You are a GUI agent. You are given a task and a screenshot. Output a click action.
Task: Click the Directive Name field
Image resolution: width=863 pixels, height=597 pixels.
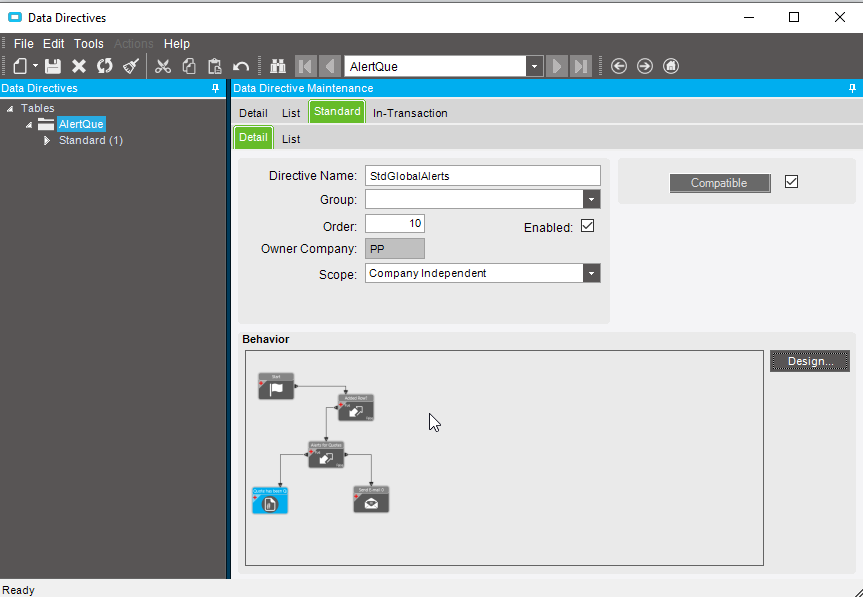483,176
